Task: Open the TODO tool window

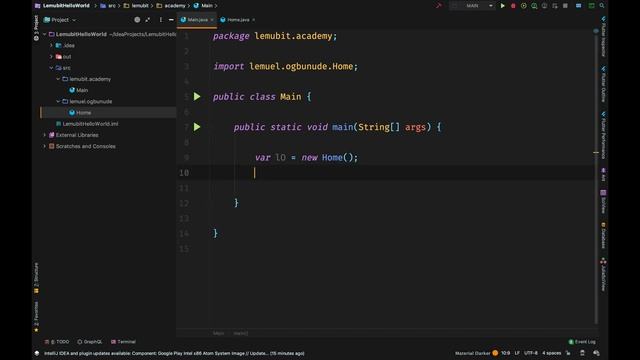Action: coord(57,342)
